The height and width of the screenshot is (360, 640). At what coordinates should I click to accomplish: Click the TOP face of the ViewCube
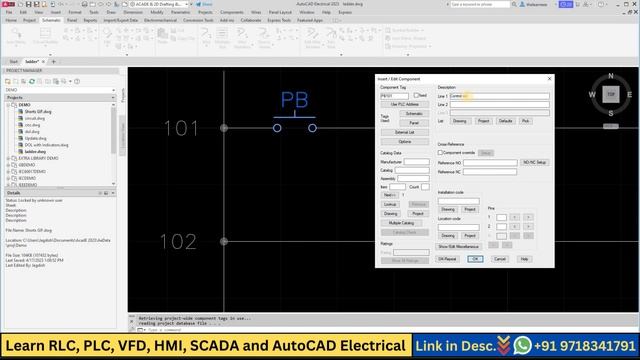pos(611,94)
